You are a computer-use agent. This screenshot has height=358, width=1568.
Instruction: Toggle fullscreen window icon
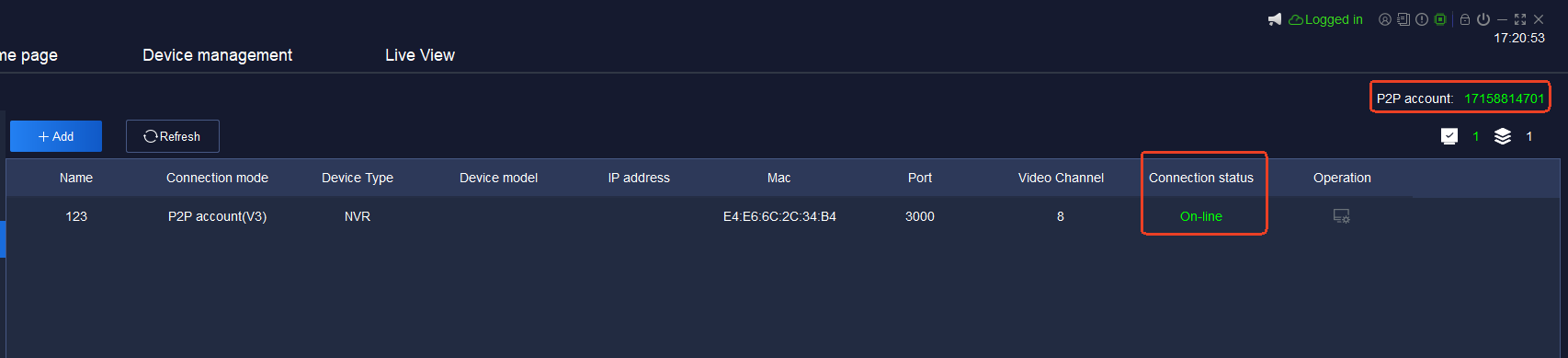point(1520,19)
